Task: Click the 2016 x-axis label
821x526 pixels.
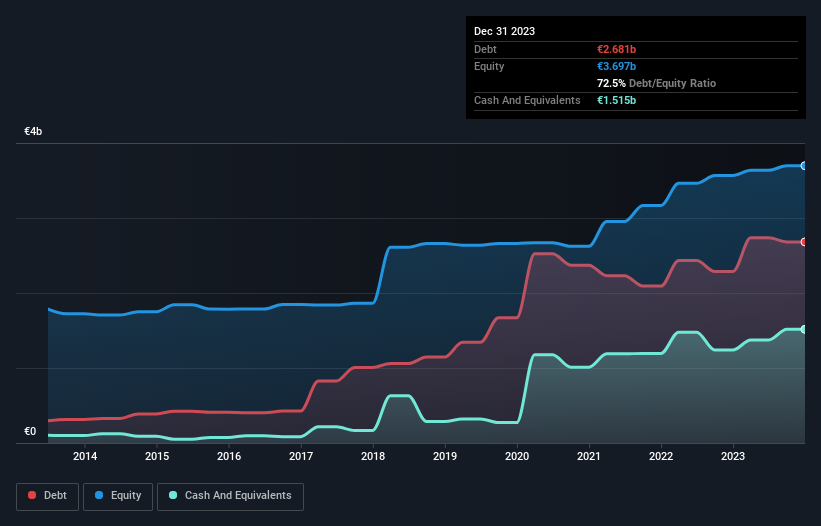Action: tap(229, 456)
